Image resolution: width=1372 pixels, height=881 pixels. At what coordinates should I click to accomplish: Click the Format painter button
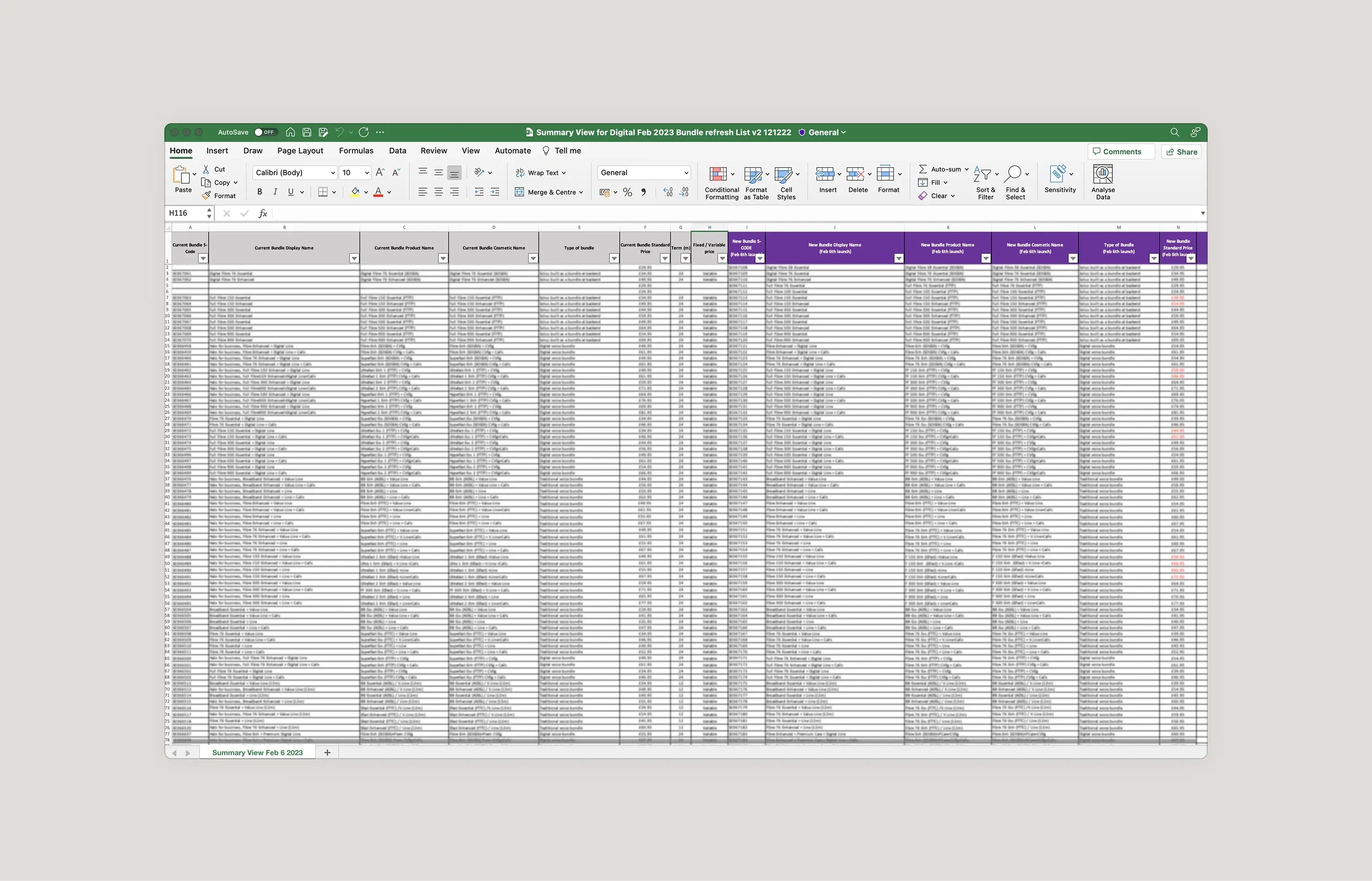point(218,196)
